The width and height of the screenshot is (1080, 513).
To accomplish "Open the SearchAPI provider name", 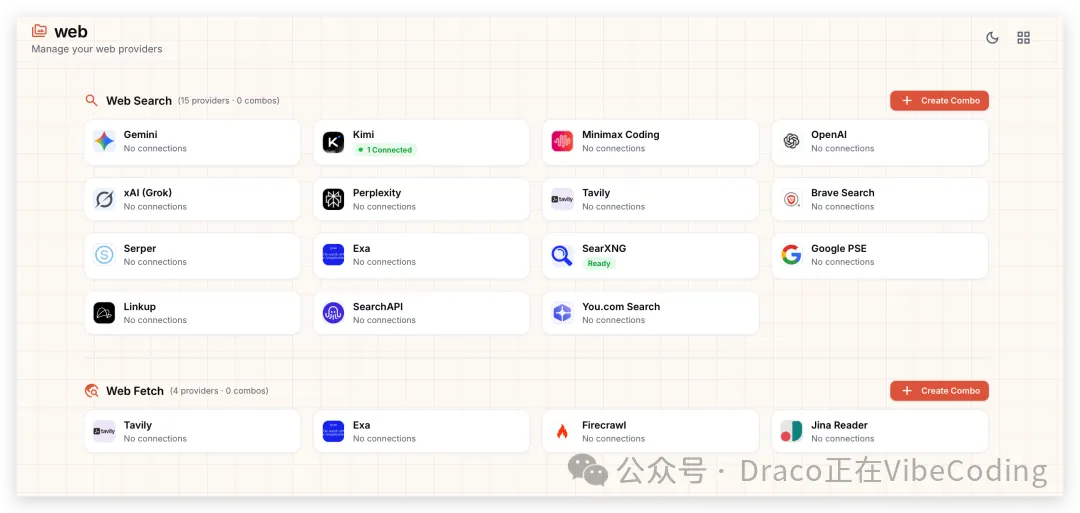I will tap(377, 306).
